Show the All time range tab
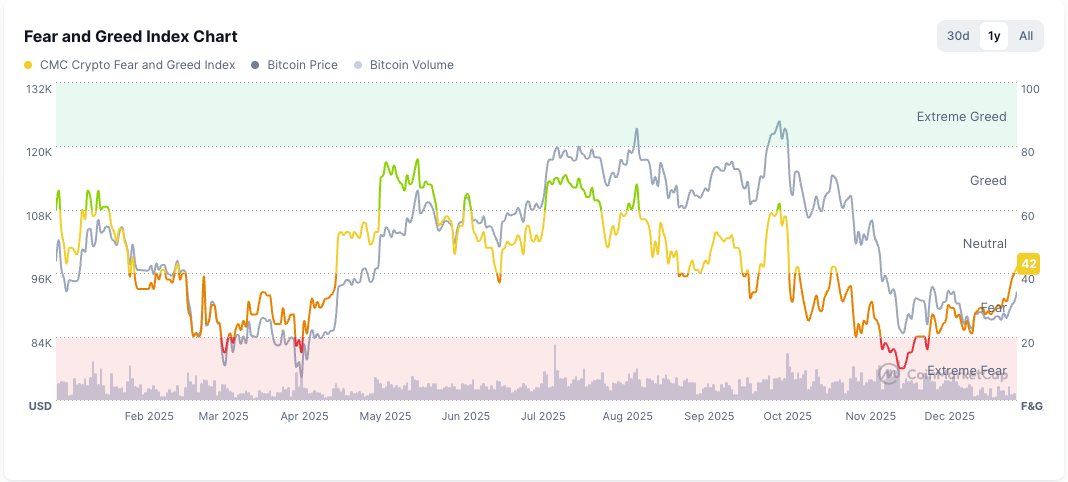This screenshot has width=1068, height=482. tap(1026, 36)
